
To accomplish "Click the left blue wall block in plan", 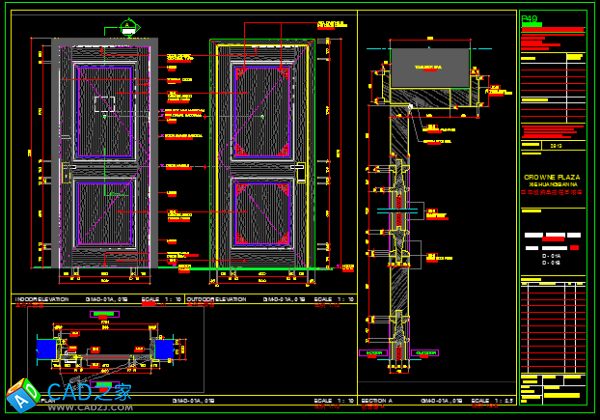I will [46, 349].
